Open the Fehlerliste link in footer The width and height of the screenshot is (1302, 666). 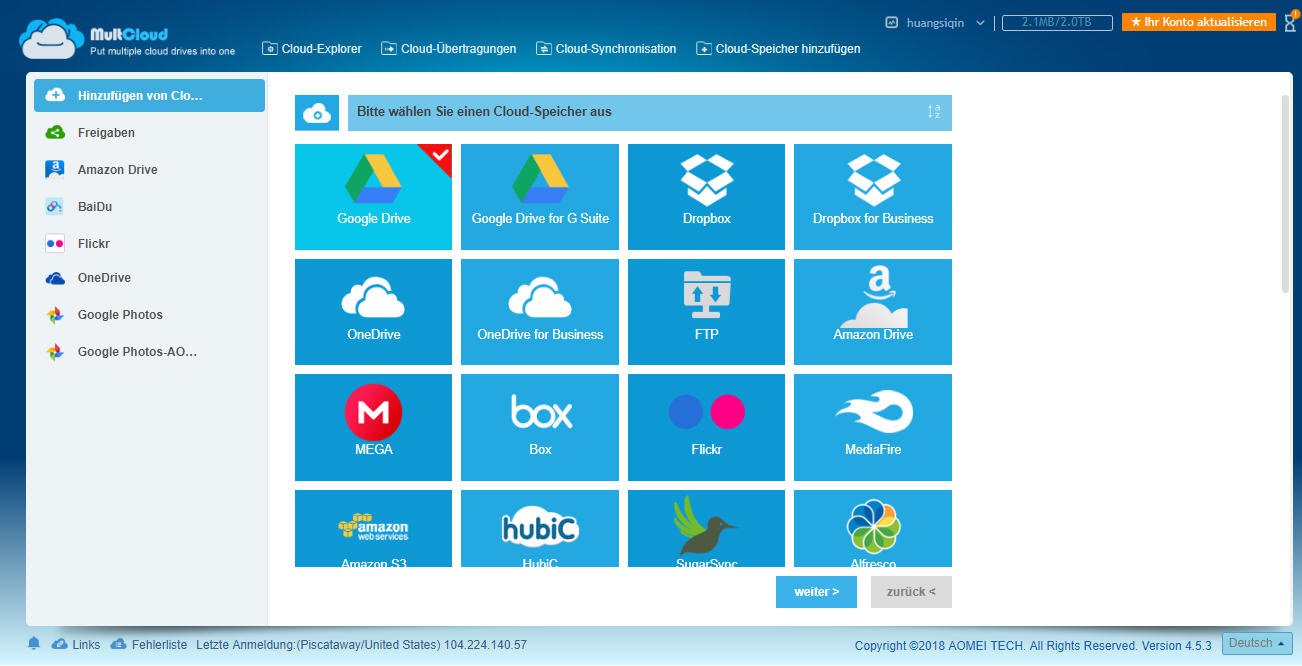pos(149,645)
